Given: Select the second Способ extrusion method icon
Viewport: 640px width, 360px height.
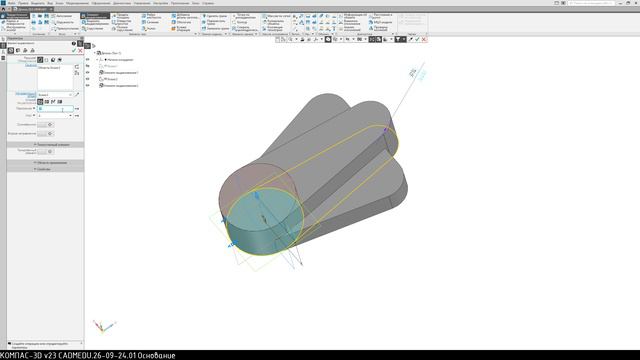Looking at the screenshot, I should point(47,102).
